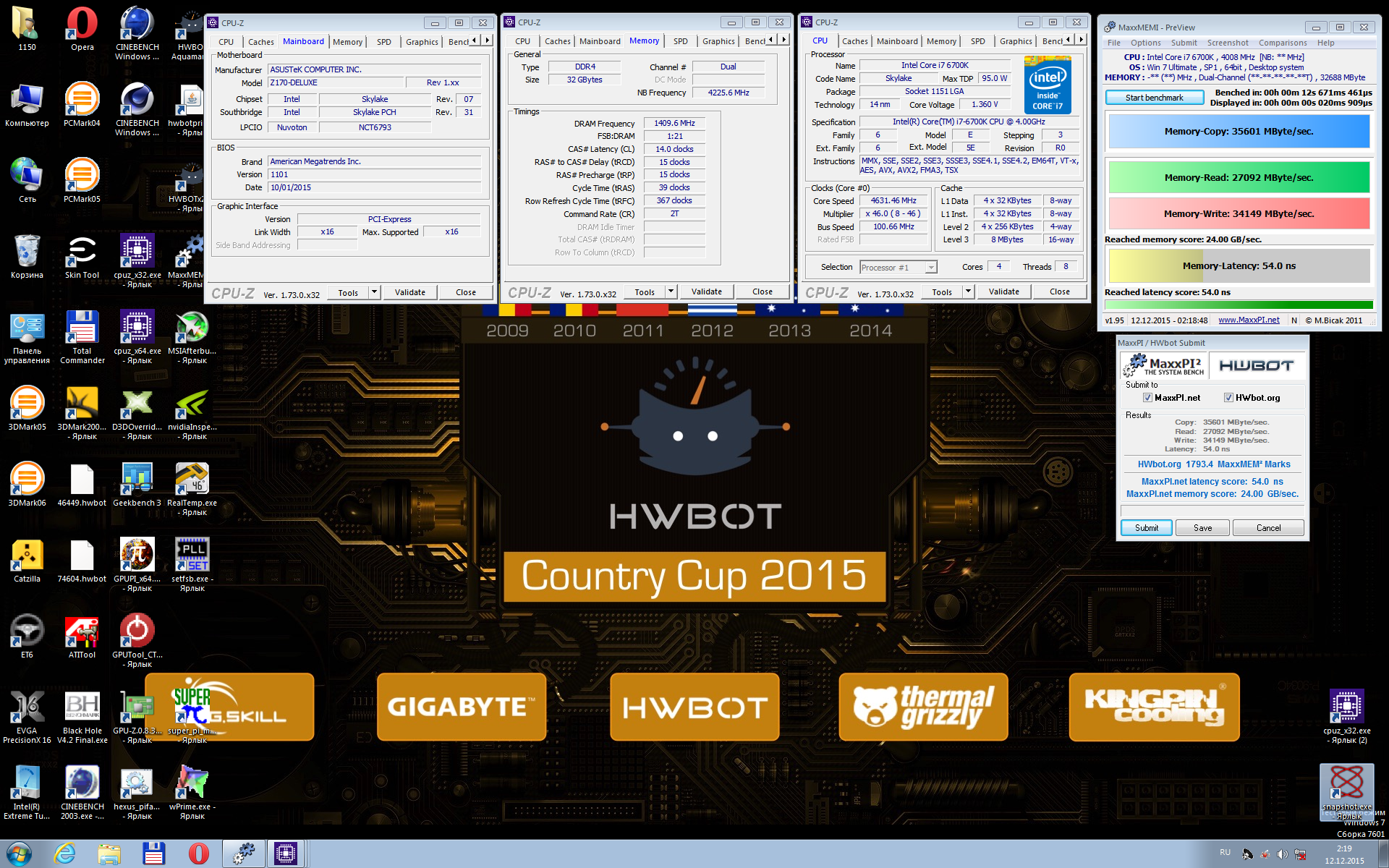Open the wPrime.exe shortcut icon
1389x868 pixels.
pos(192,793)
